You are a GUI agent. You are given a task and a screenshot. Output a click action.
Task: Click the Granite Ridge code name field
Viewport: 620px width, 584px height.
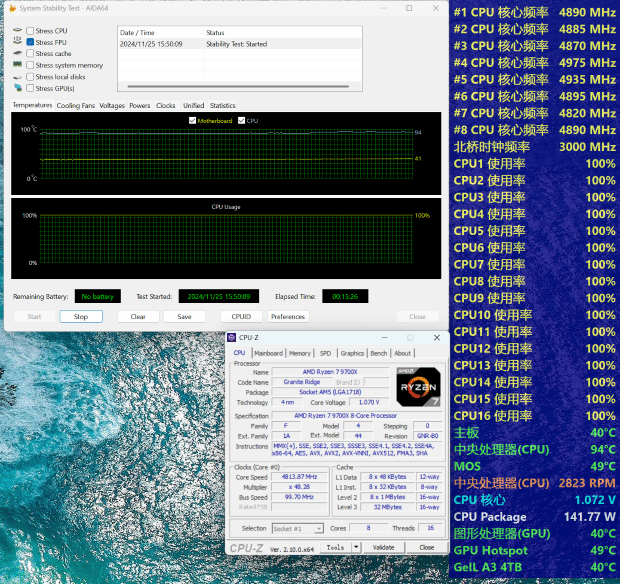302,382
